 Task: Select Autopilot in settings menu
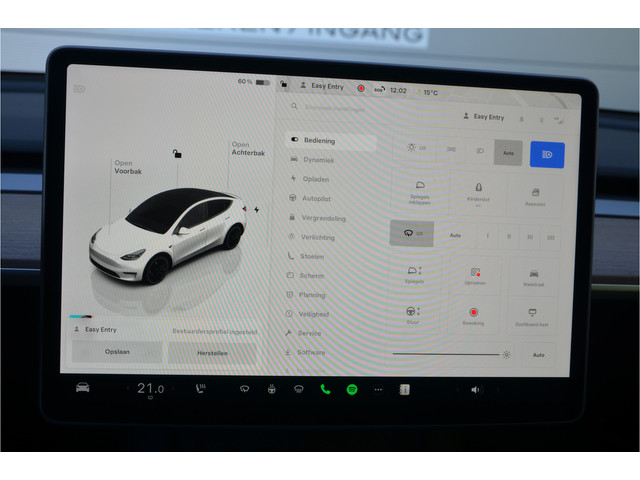click(316, 198)
